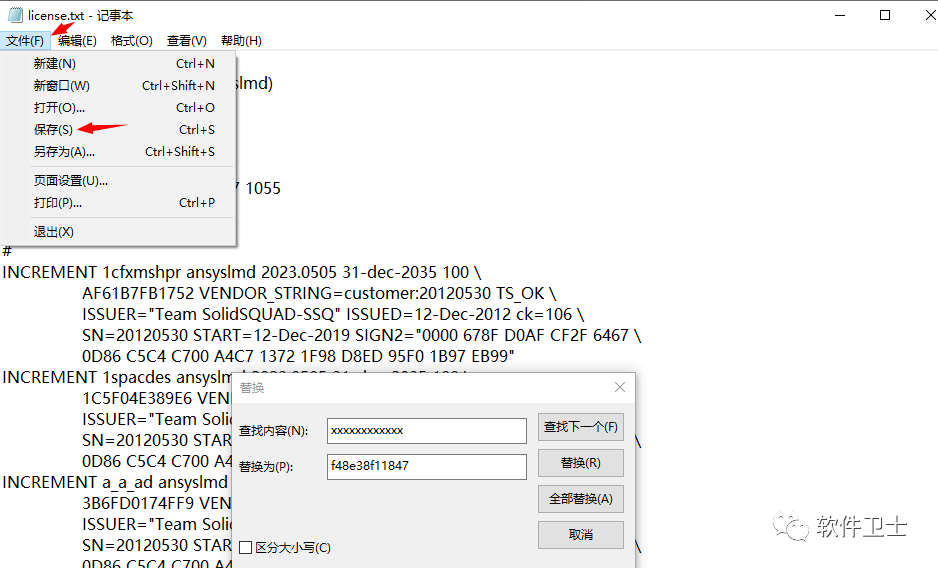Click the 全部替换(A) button

(580, 499)
